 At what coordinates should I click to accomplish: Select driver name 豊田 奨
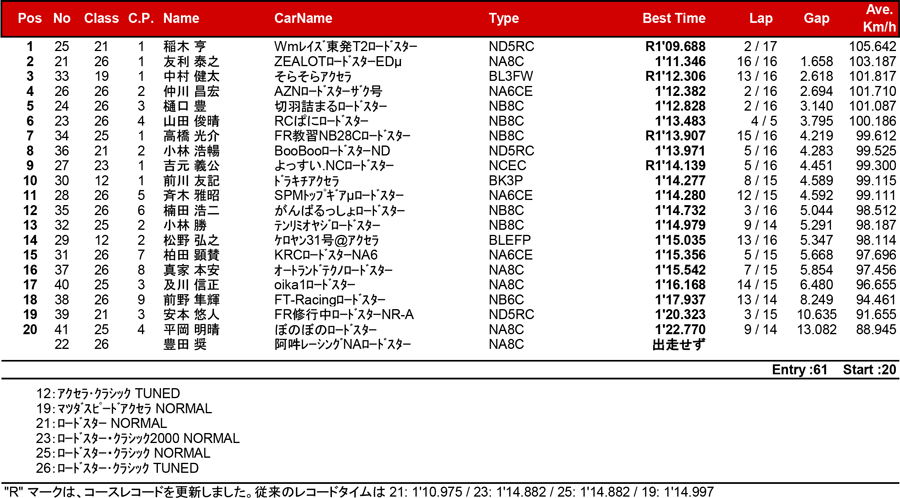click(185, 345)
